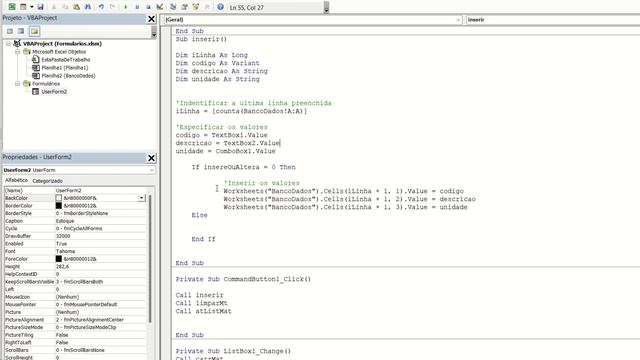The image size is (640, 360).
Task: Click the white BackColor swatch
Action: (59, 198)
